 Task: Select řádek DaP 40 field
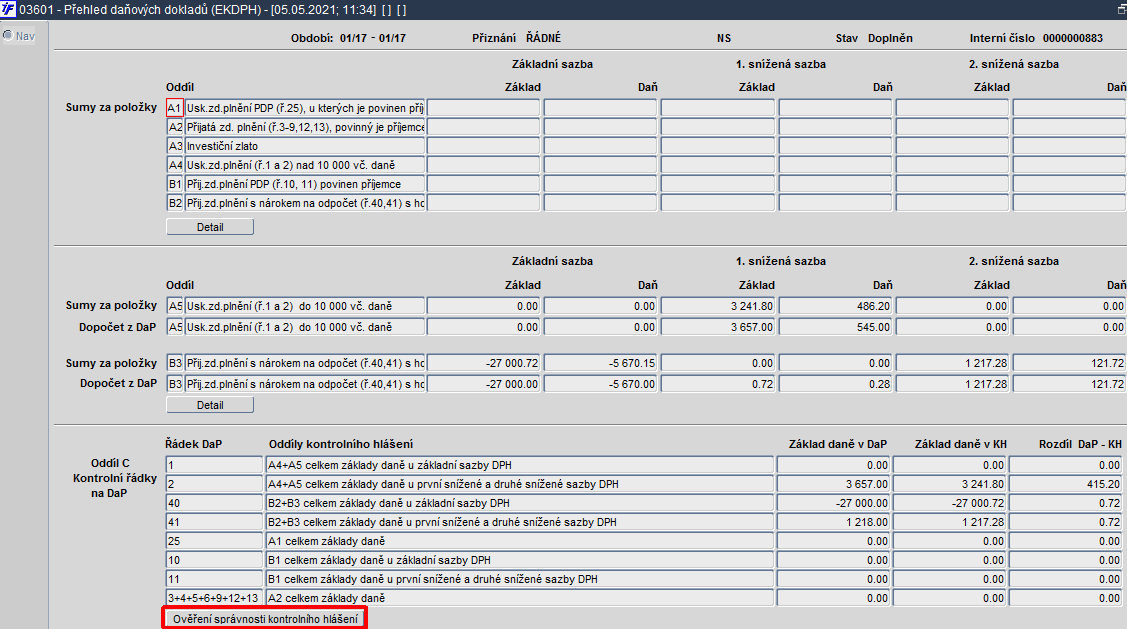214,503
